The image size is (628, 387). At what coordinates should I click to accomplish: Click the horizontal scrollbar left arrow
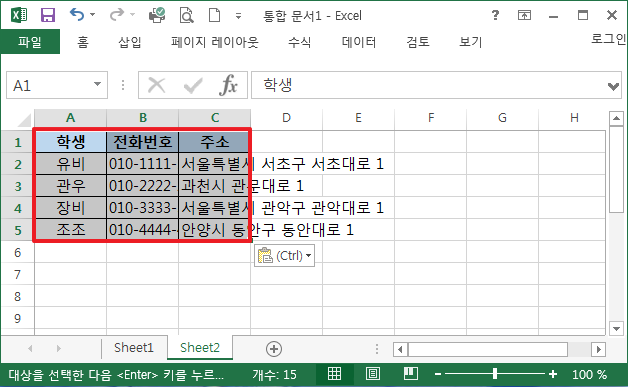(400, 350)
